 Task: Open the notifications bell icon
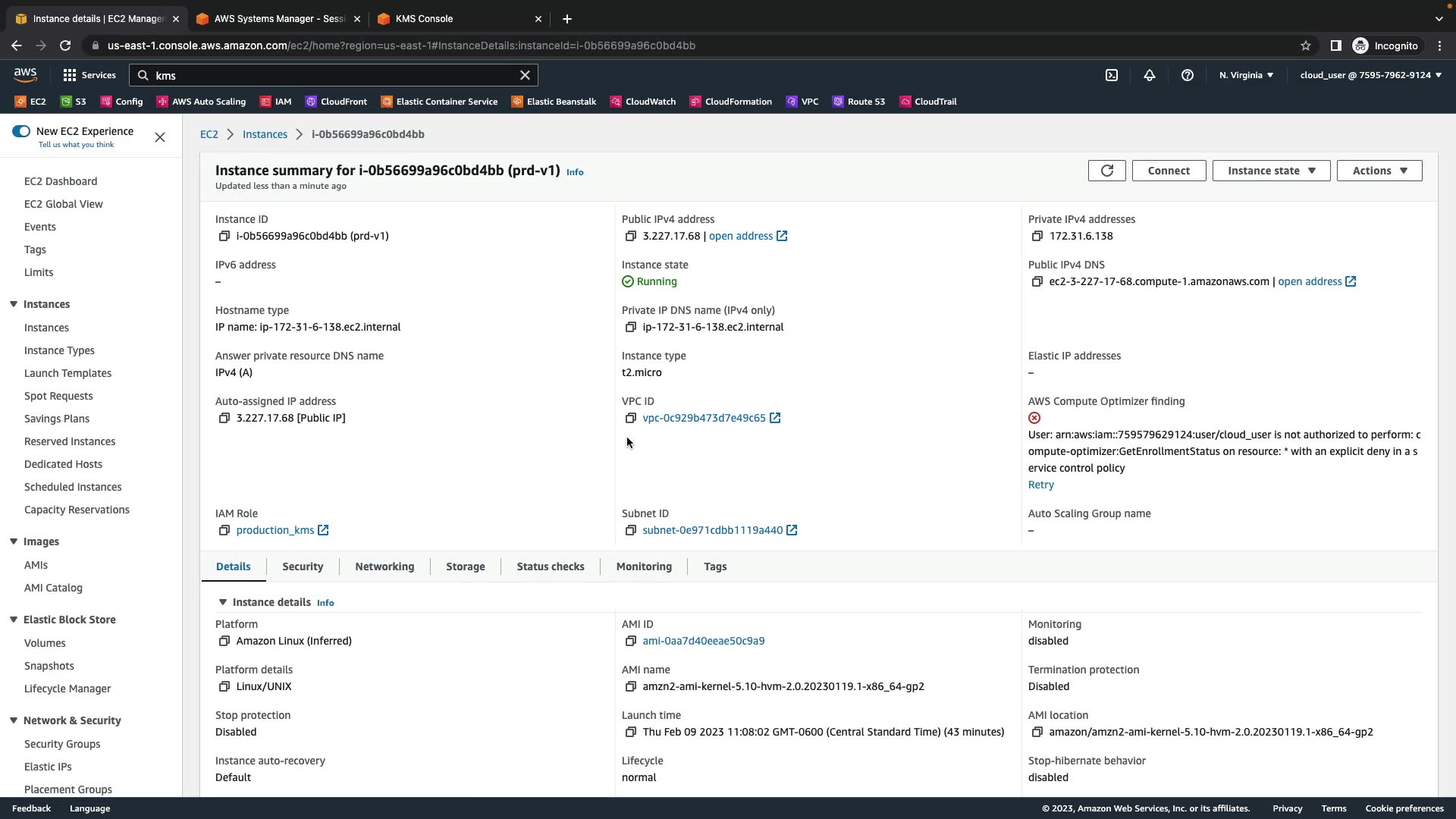[x=1149, y=75]
